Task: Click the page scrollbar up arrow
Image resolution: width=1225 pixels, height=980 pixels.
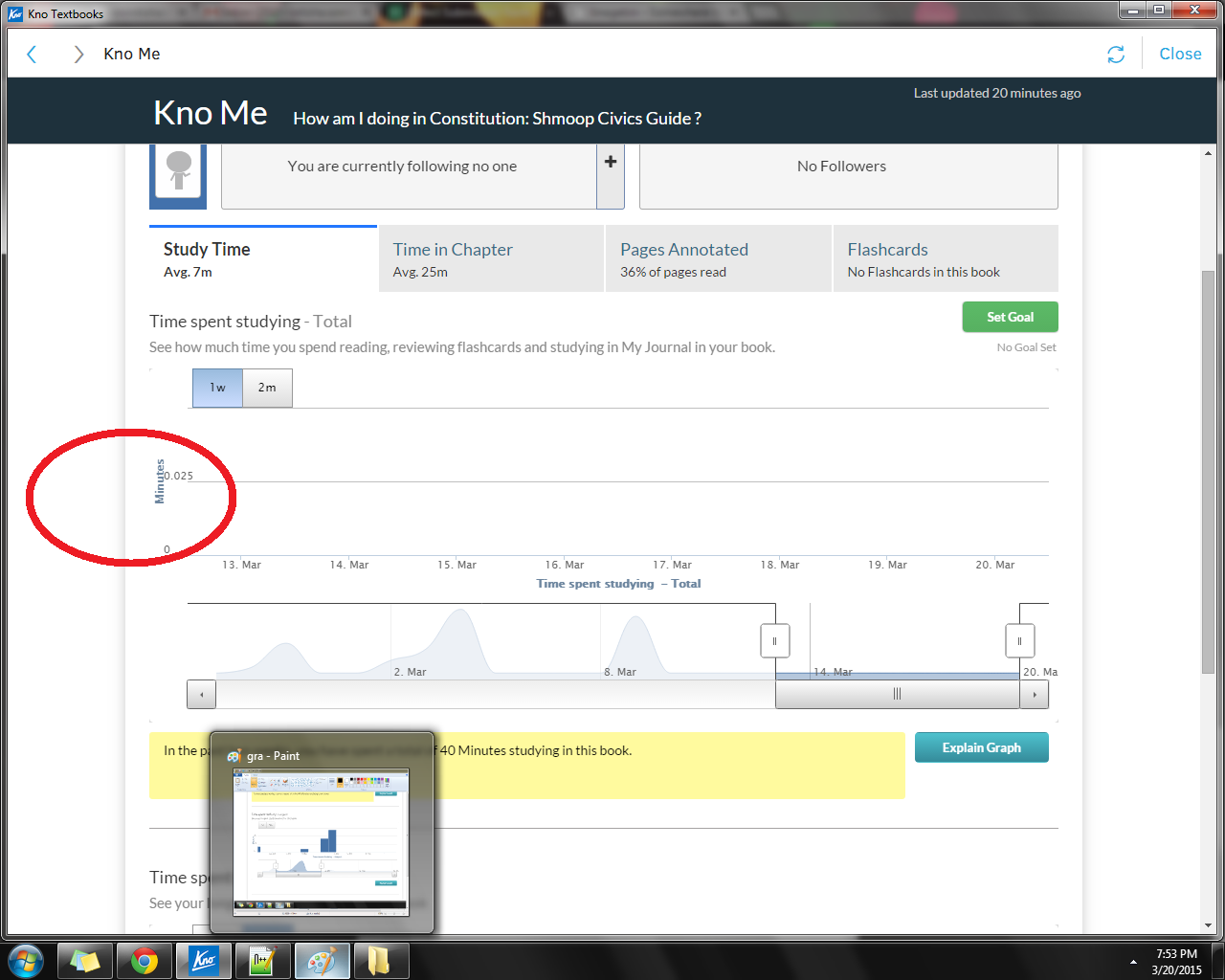Action: coord(1208,153)
